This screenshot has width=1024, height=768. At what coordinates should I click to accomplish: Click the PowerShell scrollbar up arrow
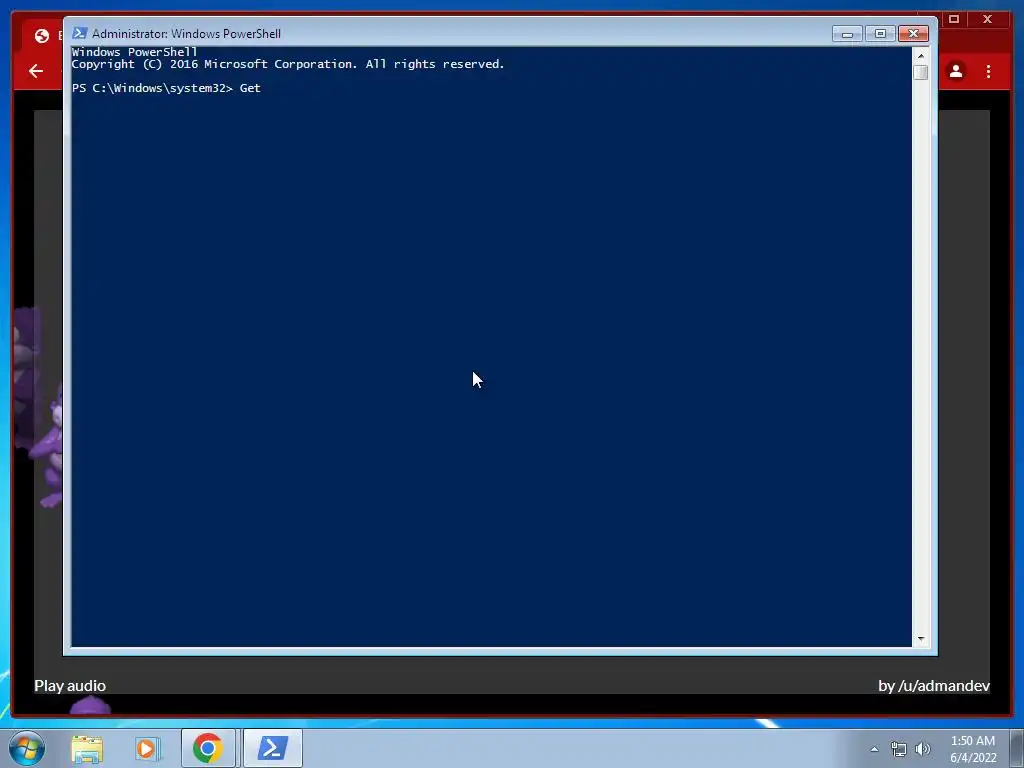coord(921,55)
